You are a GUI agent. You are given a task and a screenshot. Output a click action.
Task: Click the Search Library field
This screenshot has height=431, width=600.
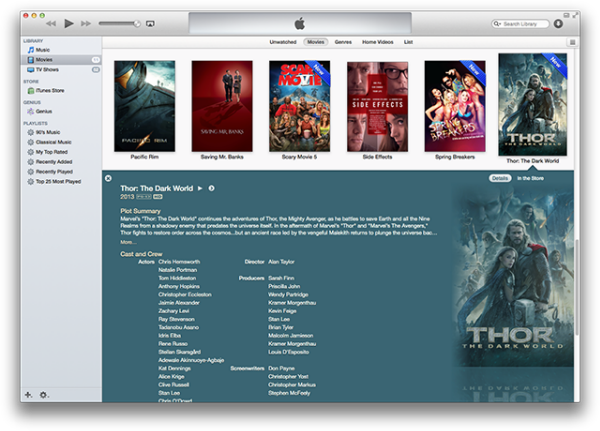coord(520,24)
